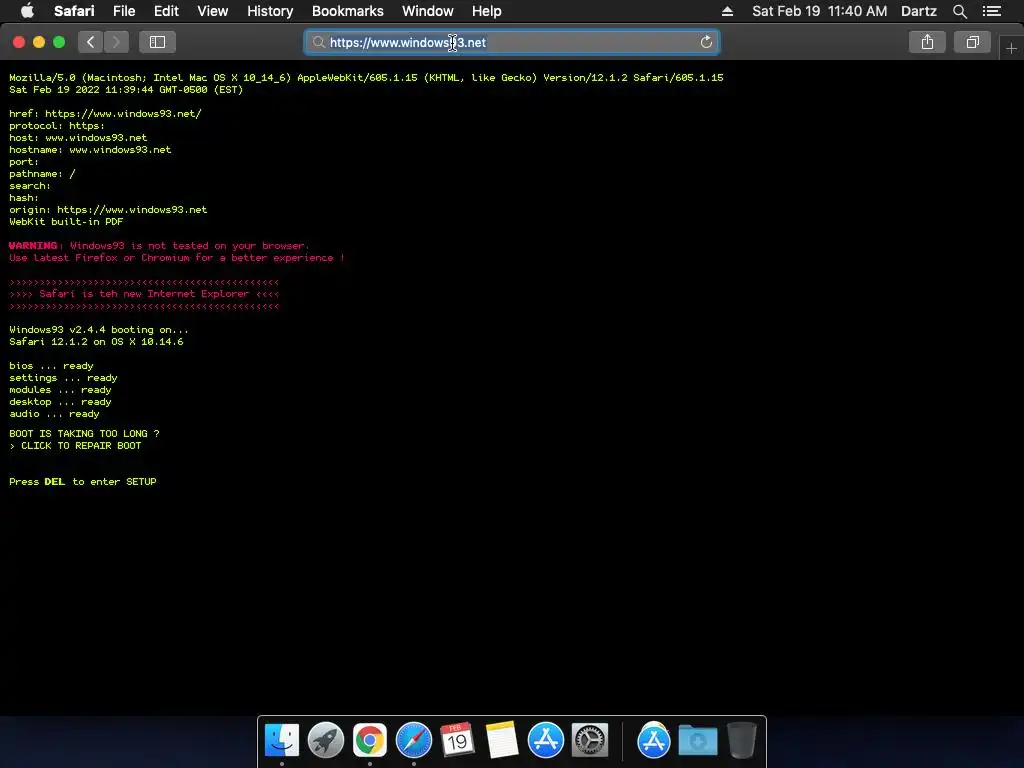Click 'Press DEL to enter SETUP' text
This screenshot has height=768, width=1024.
tap(83, 481)
